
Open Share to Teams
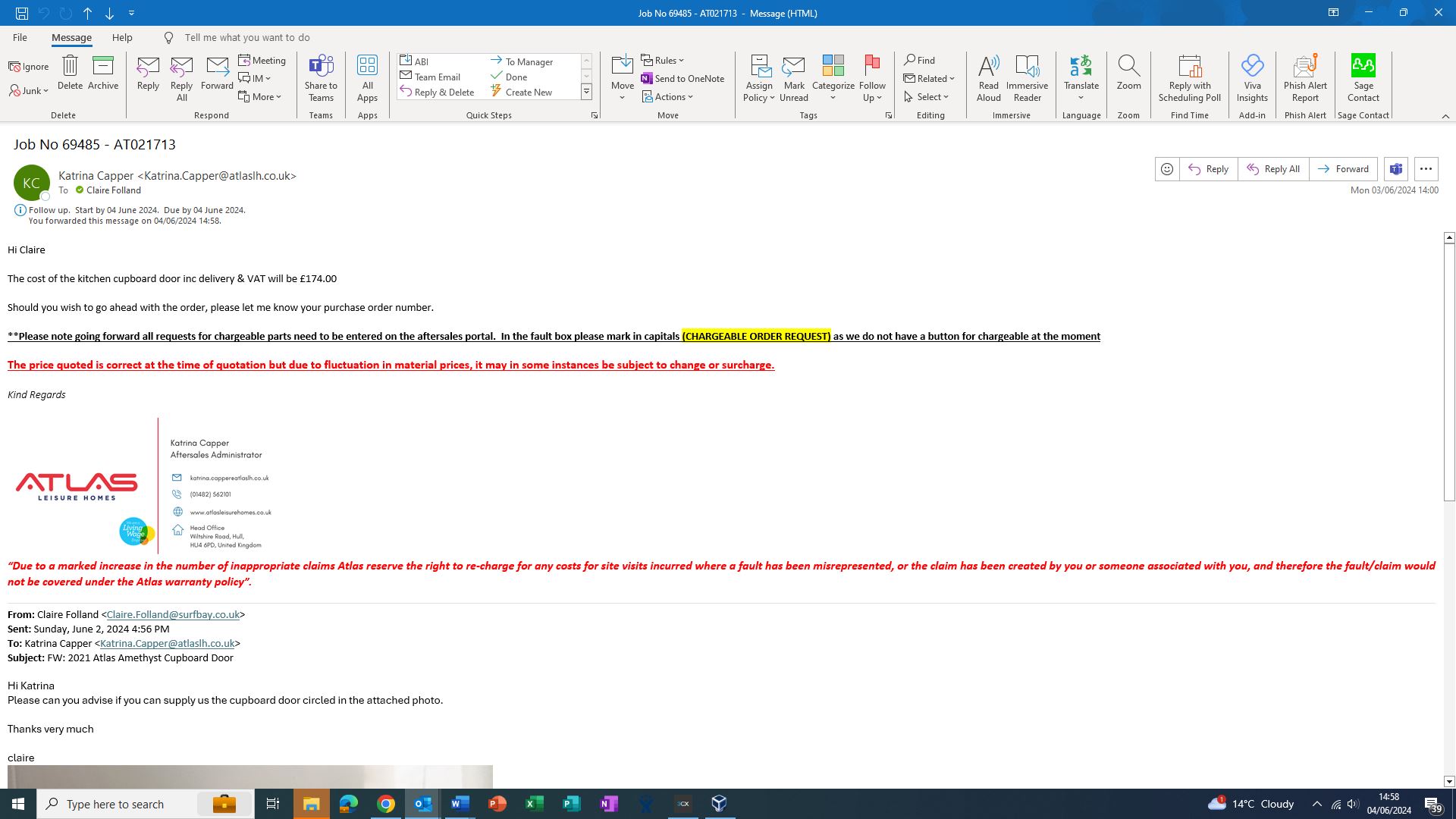321,76
